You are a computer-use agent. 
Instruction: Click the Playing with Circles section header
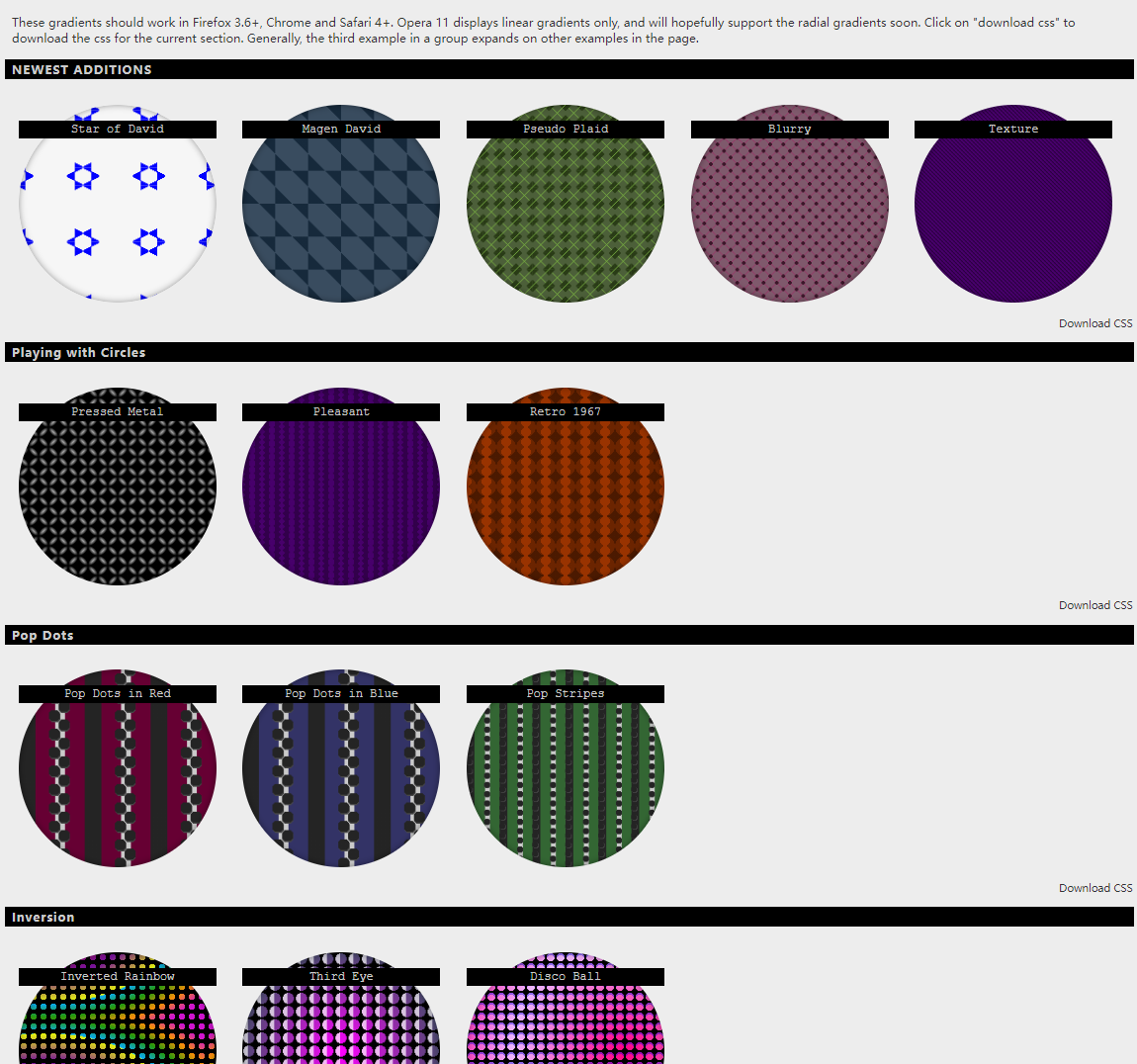569,352
